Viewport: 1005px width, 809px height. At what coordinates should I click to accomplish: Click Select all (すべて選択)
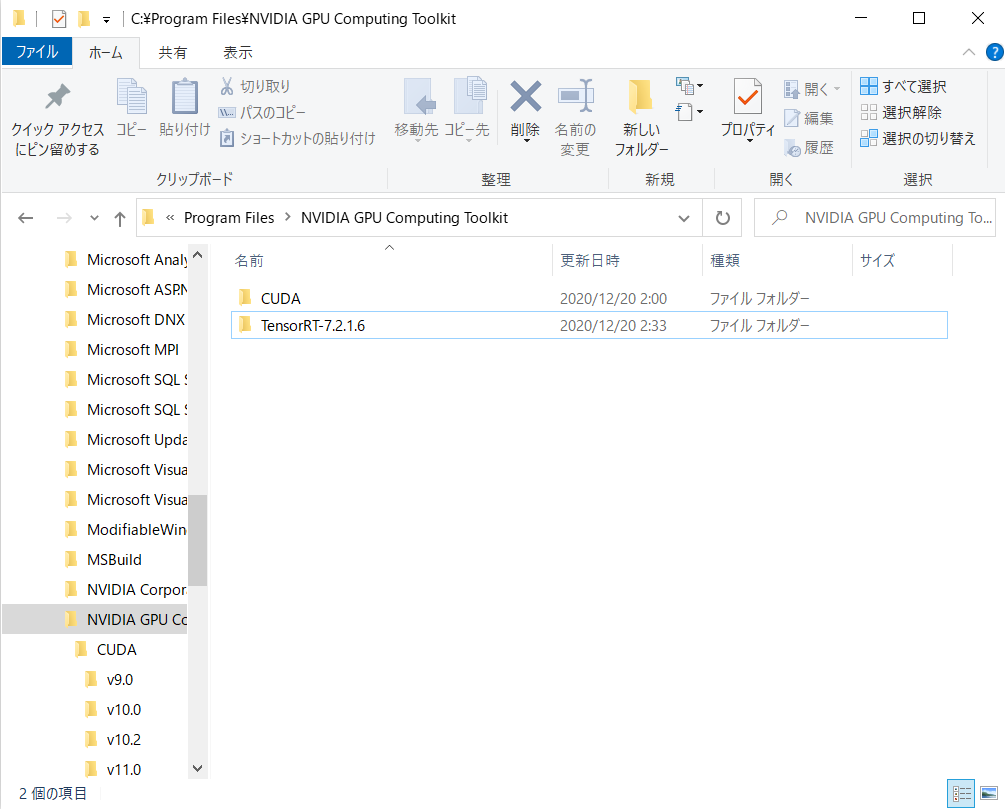[903, 86]
